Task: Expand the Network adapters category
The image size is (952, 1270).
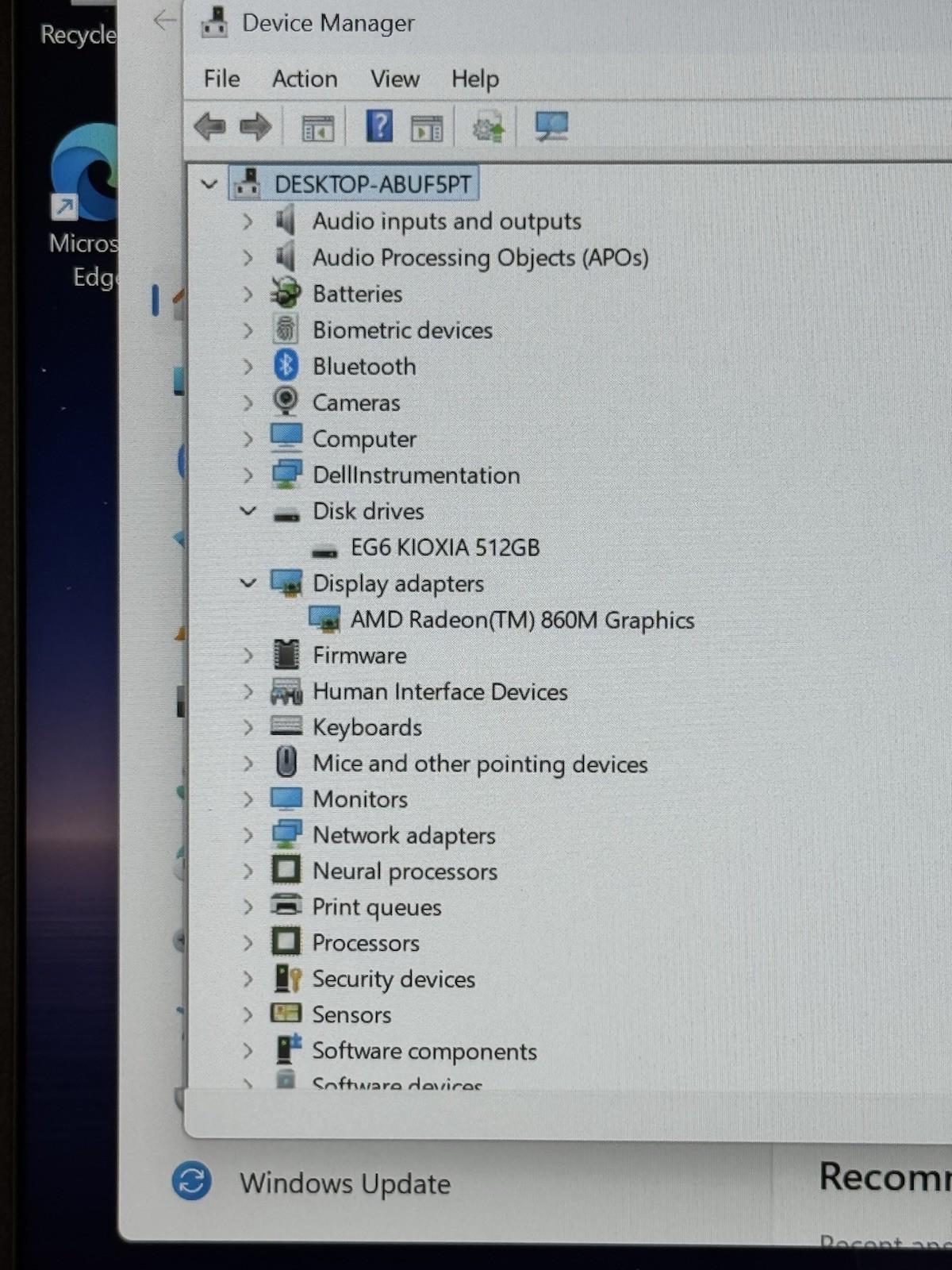Action: [x=248, y=835]
